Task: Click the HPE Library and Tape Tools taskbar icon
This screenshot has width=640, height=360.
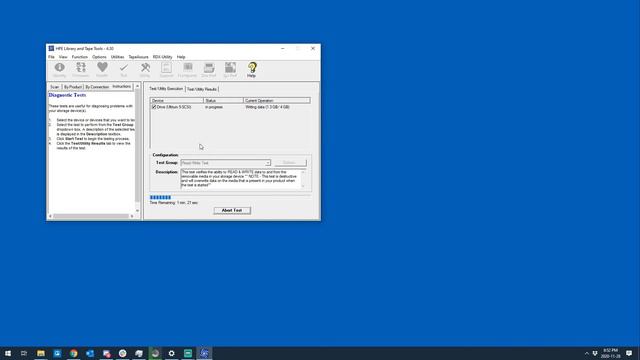Action: click(204, 353)
